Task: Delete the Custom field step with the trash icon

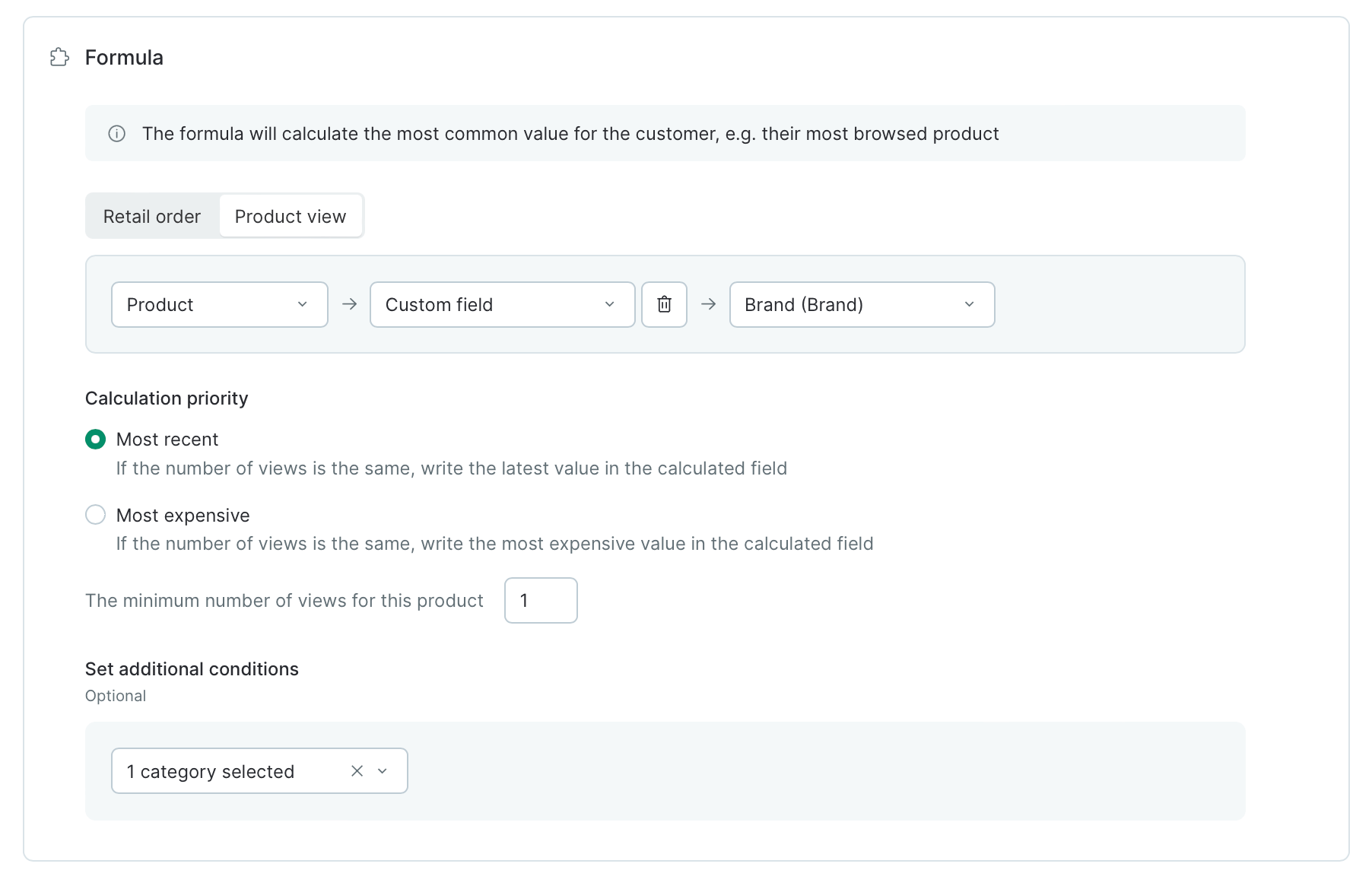Action: (x=664, y=304)
